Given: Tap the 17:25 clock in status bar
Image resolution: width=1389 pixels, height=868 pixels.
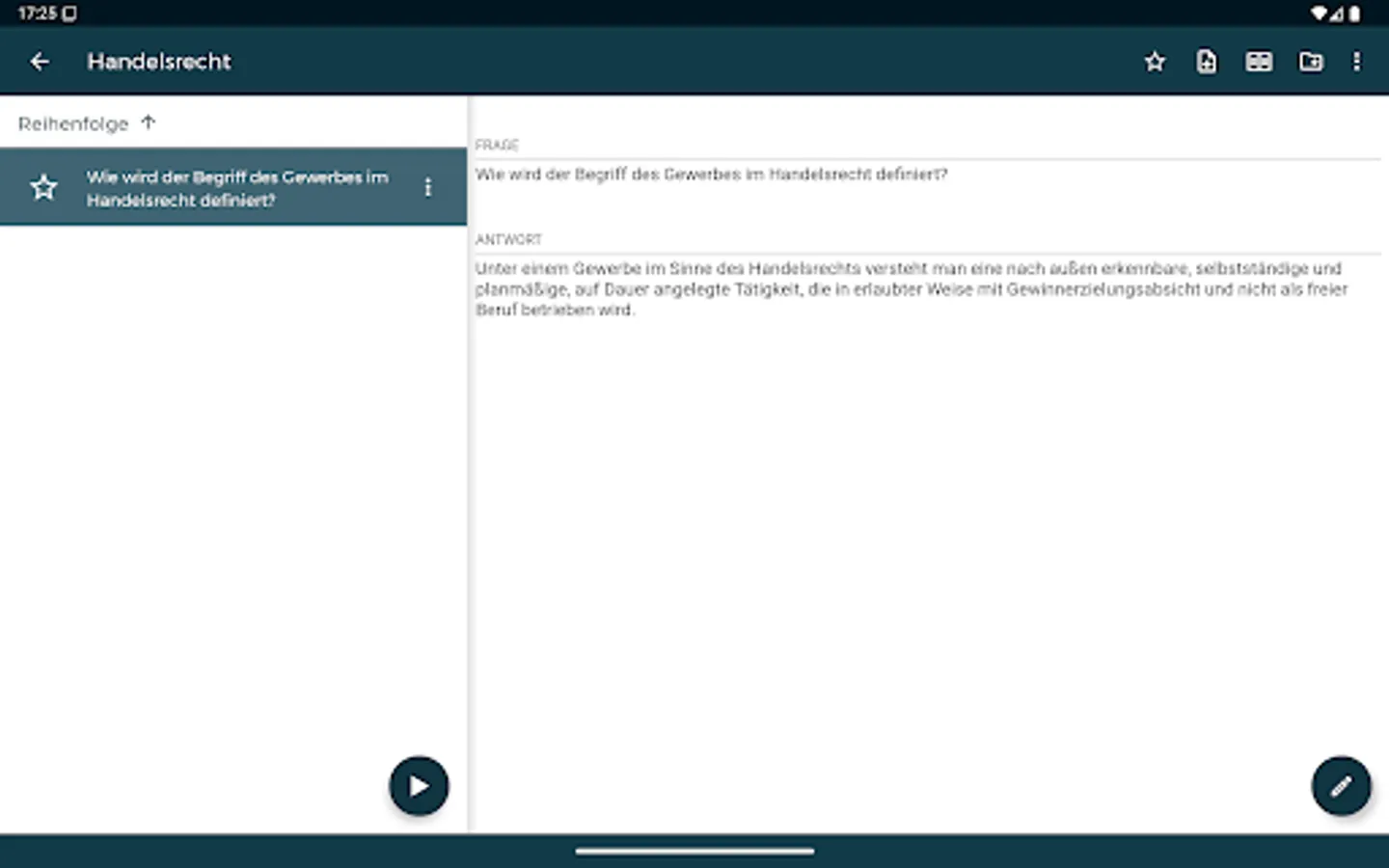Looking at the screenshot, I should click(x=38, y=14).
